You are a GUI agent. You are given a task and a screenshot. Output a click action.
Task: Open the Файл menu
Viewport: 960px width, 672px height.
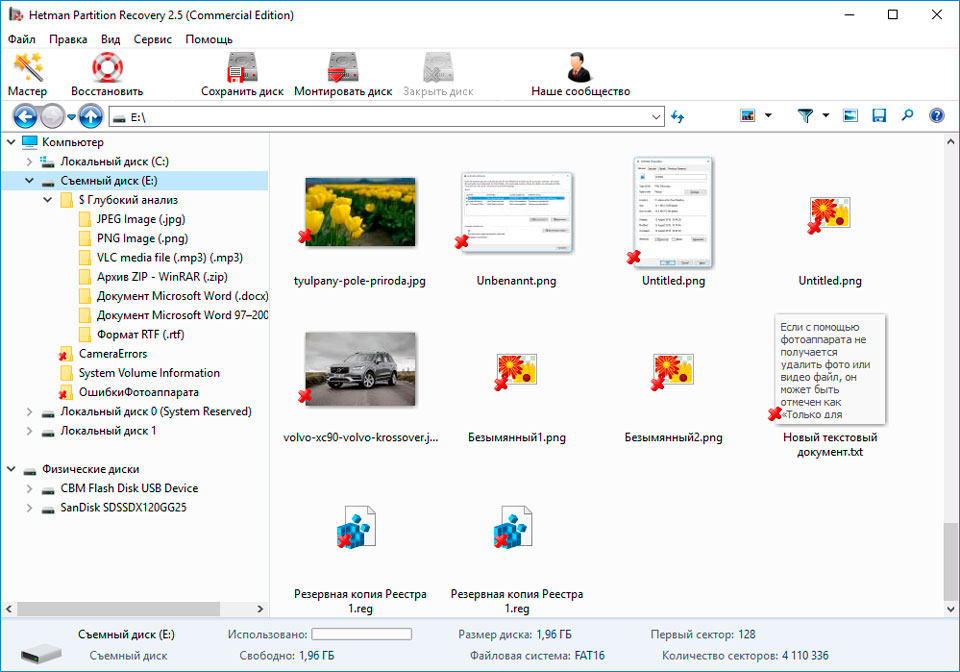click(21, 39)
